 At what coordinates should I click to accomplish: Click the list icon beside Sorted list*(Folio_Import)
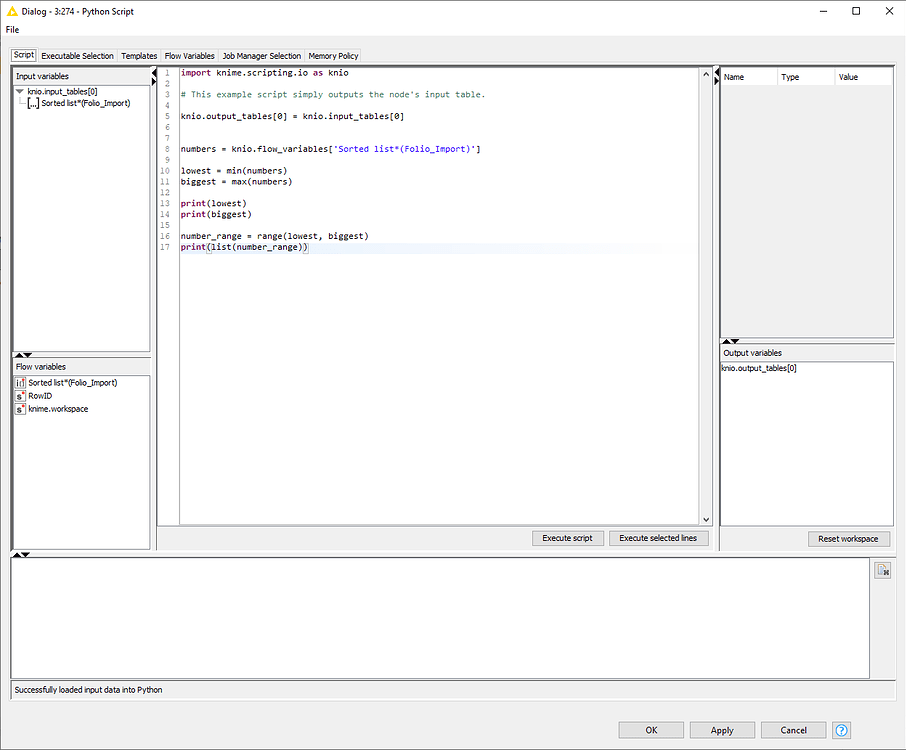click(20, 381)
